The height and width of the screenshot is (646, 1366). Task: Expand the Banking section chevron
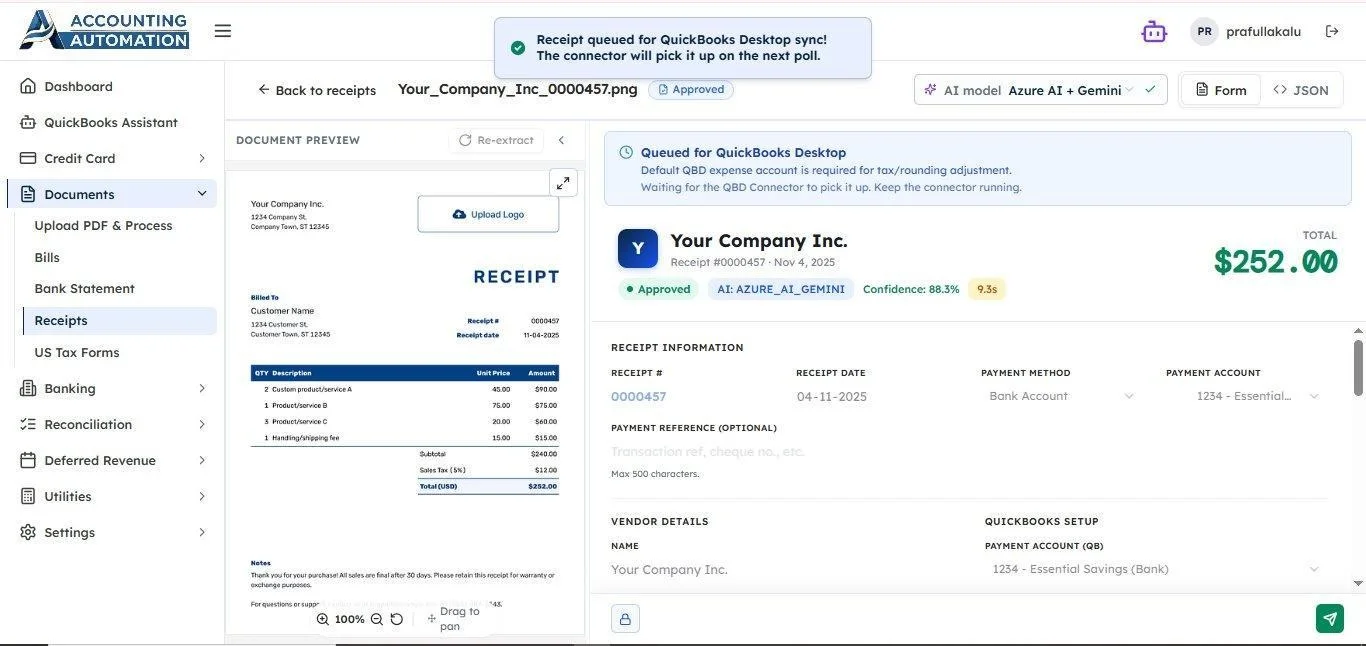pyautogui.click(x=201, y=388)
